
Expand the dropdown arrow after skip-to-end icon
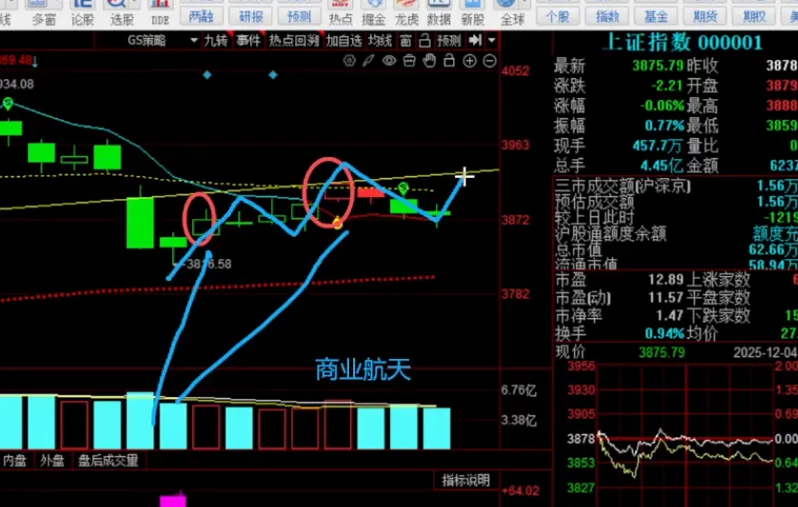(492, 40)
